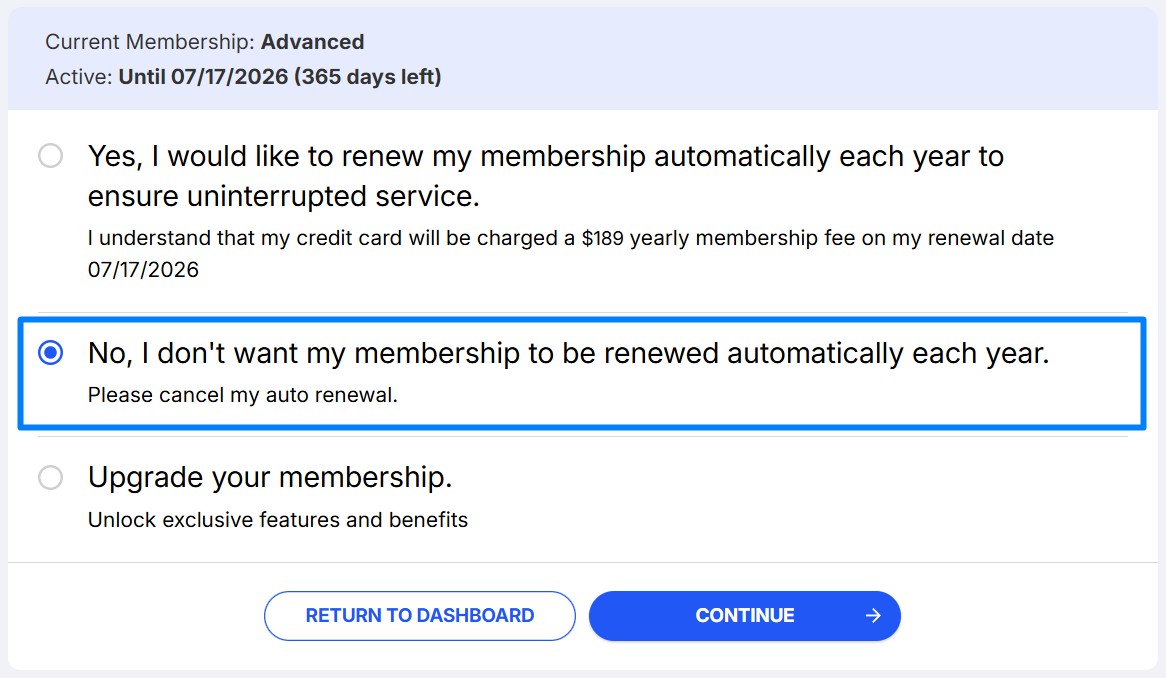The width and height of the screenshot is (1166, 678).
Task: Click 'Please cancel my auto renewal.' text
Action: click(243, 395)
